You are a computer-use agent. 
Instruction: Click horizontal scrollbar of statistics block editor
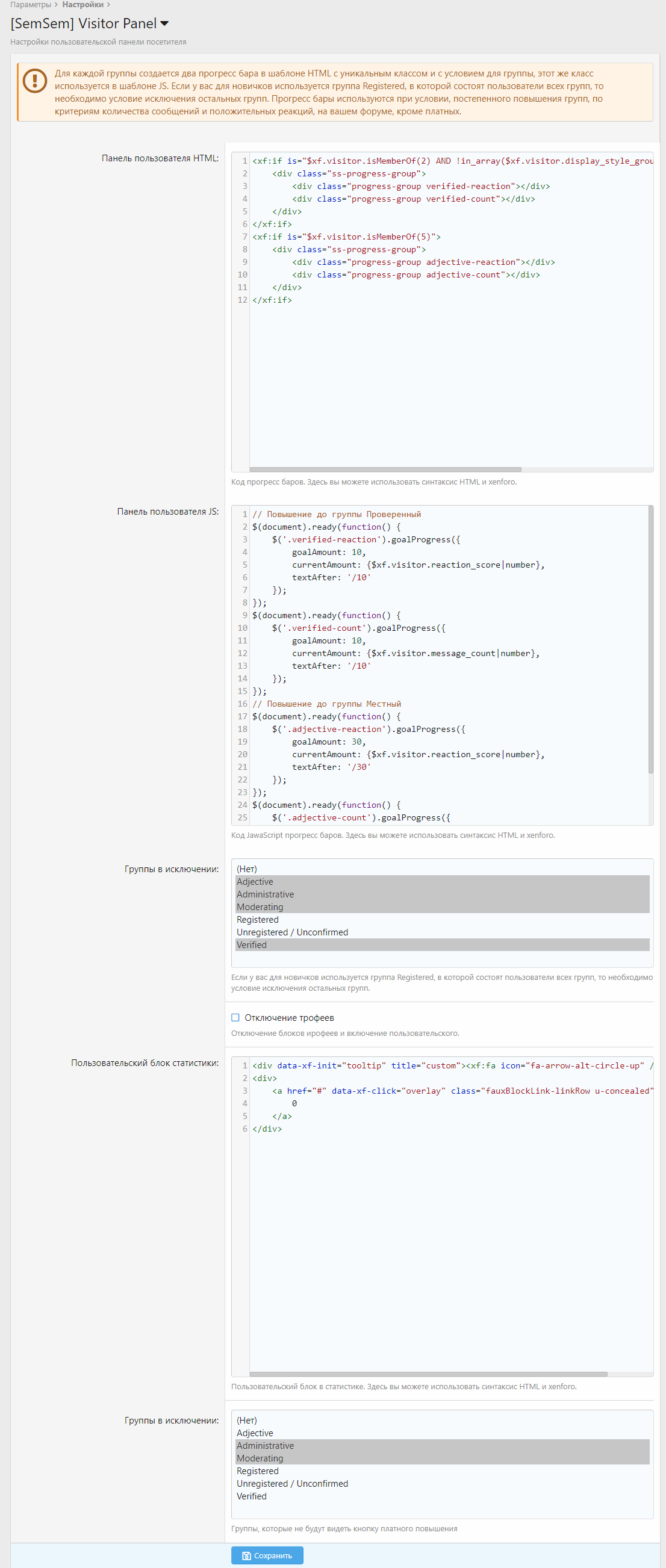coord(428,1374)
